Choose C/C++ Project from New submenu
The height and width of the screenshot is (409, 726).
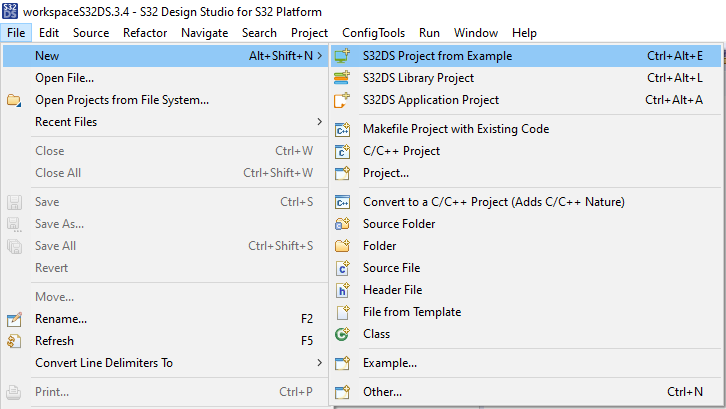coord(401,151)
